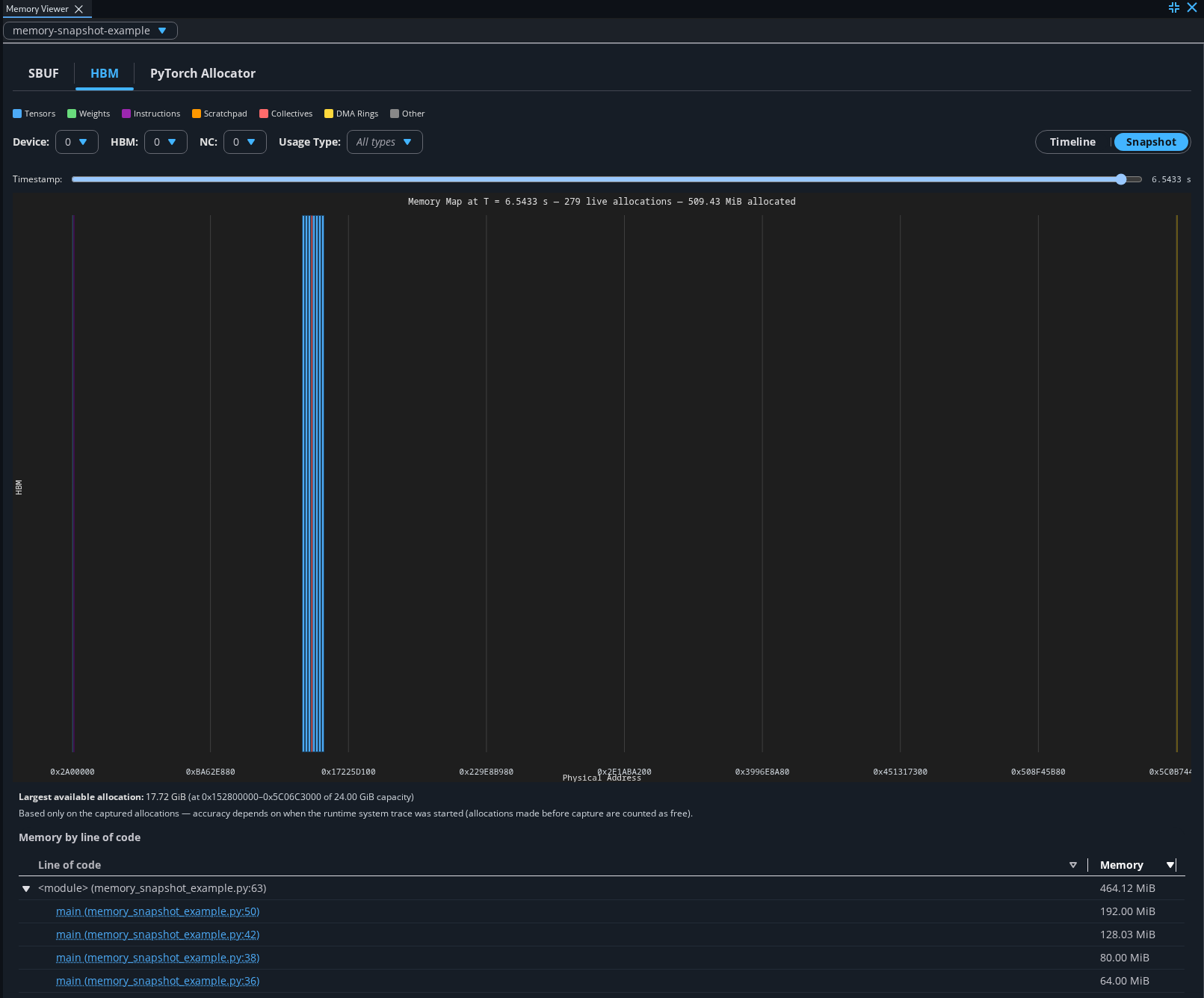Click the 6.5433 s timestamp value
The image size is (1204, 998).
[x=1171, y=179]
